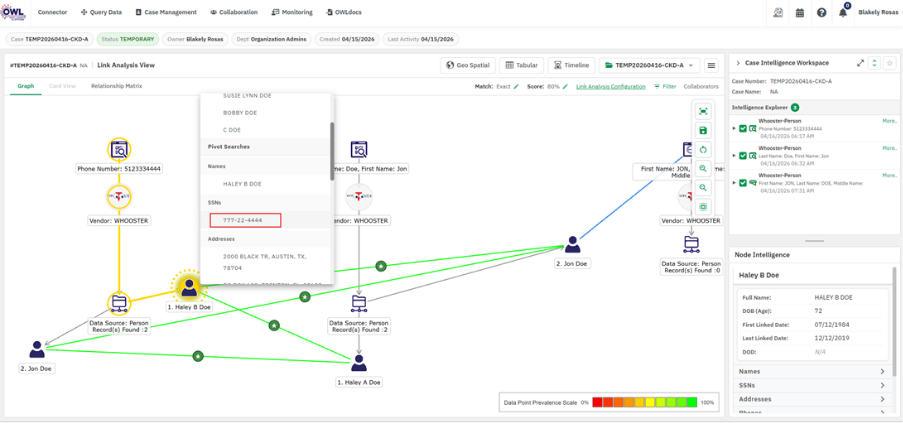Click the fit-to-screen graph toolbar icon

pos(703,111)
